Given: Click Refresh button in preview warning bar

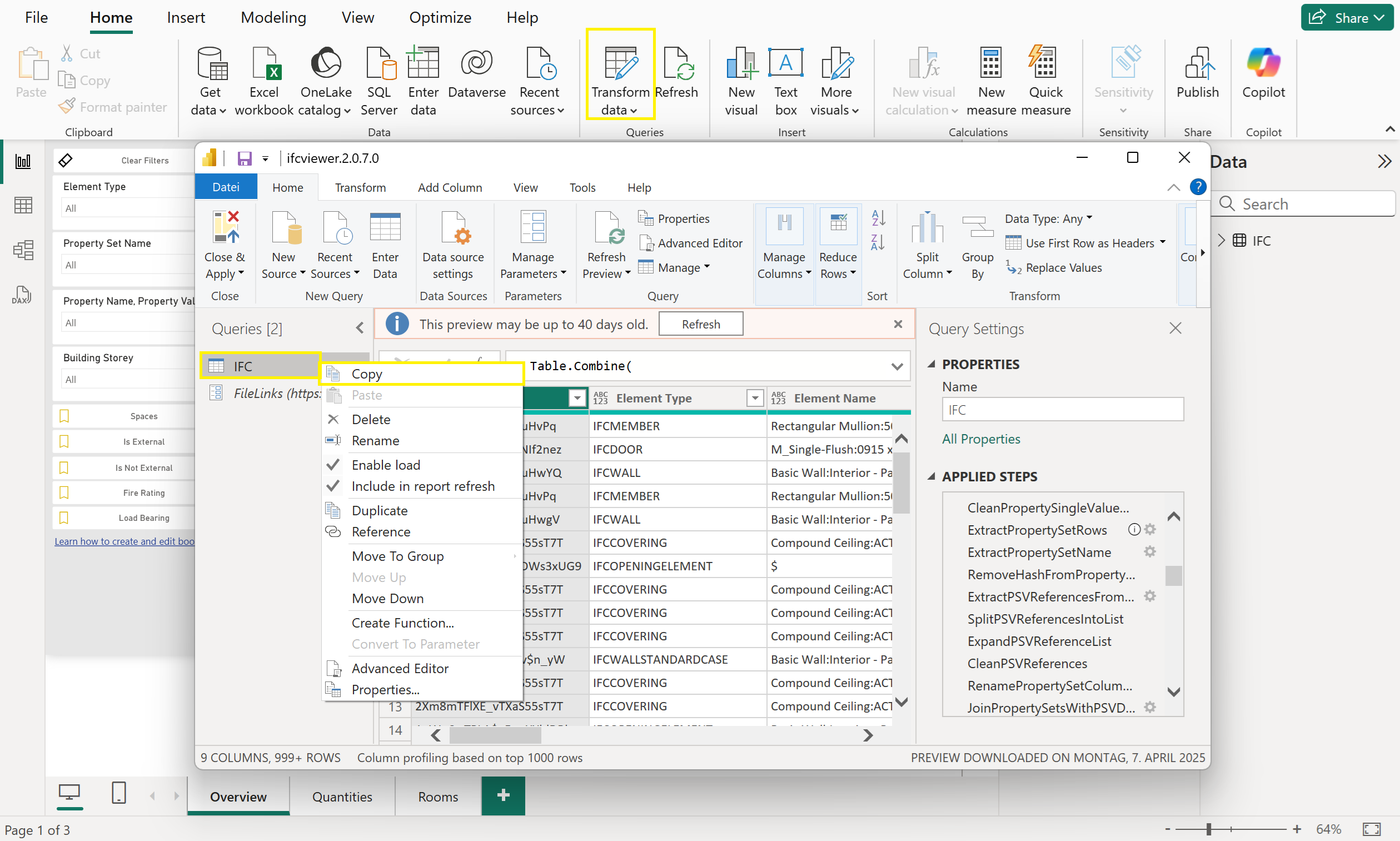Looking at the screenshot, I should pos(701,324).
